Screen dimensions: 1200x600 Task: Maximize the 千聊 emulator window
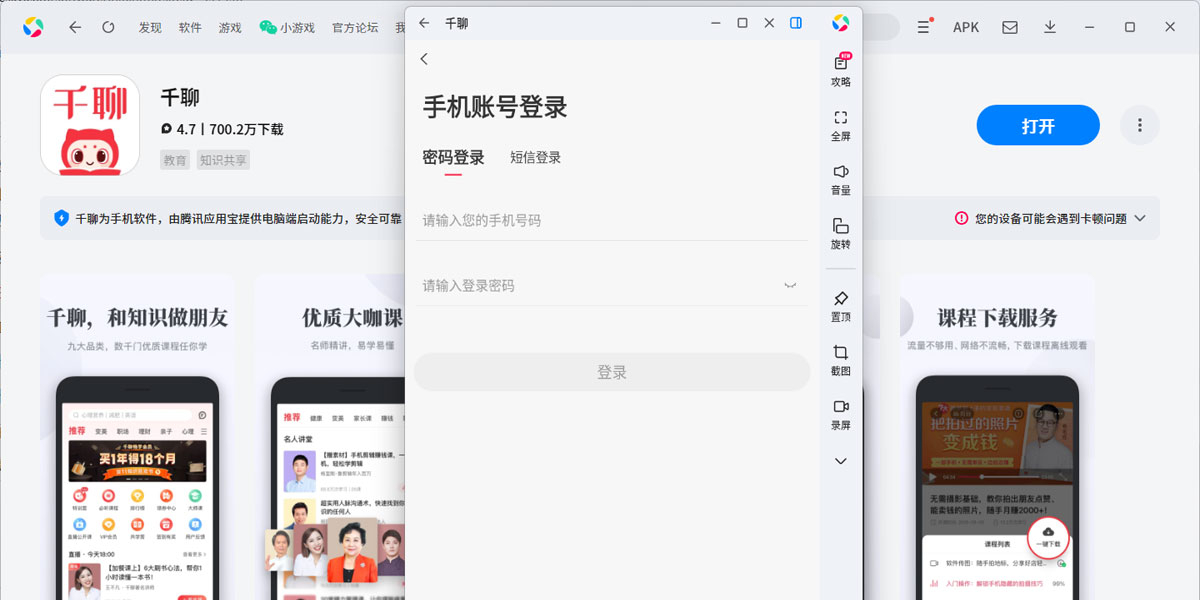pyautogui.click(x=742, y=22)
